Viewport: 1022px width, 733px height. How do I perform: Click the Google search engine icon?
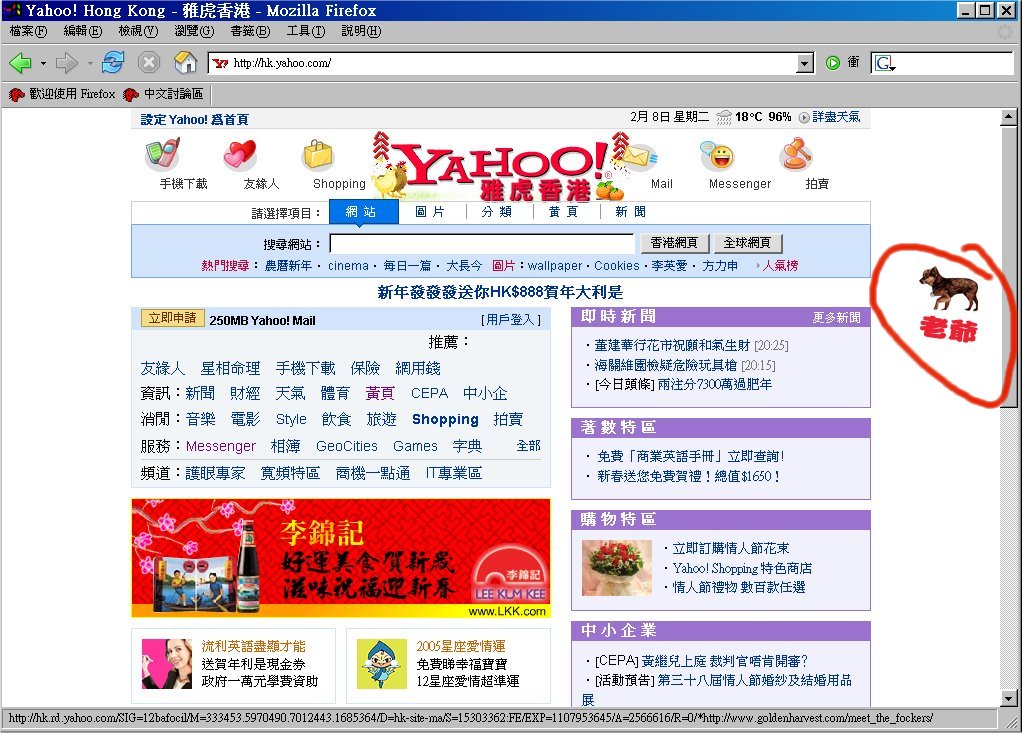click(x=884, y=63)
